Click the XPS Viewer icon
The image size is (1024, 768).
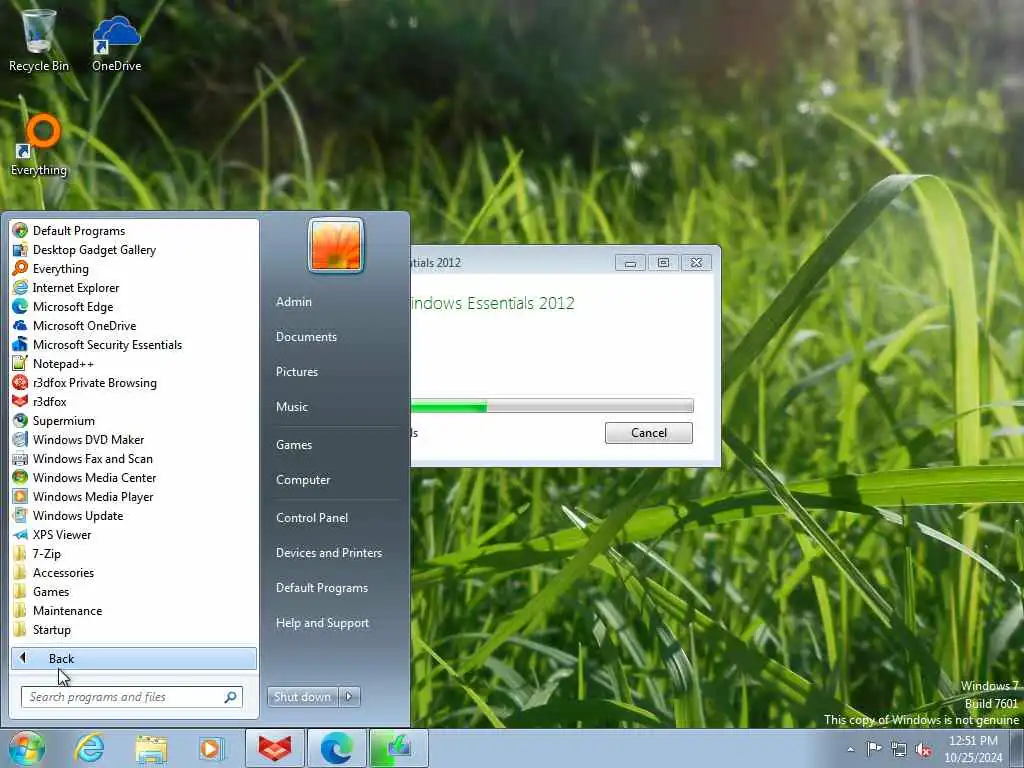tap(20, 534)
